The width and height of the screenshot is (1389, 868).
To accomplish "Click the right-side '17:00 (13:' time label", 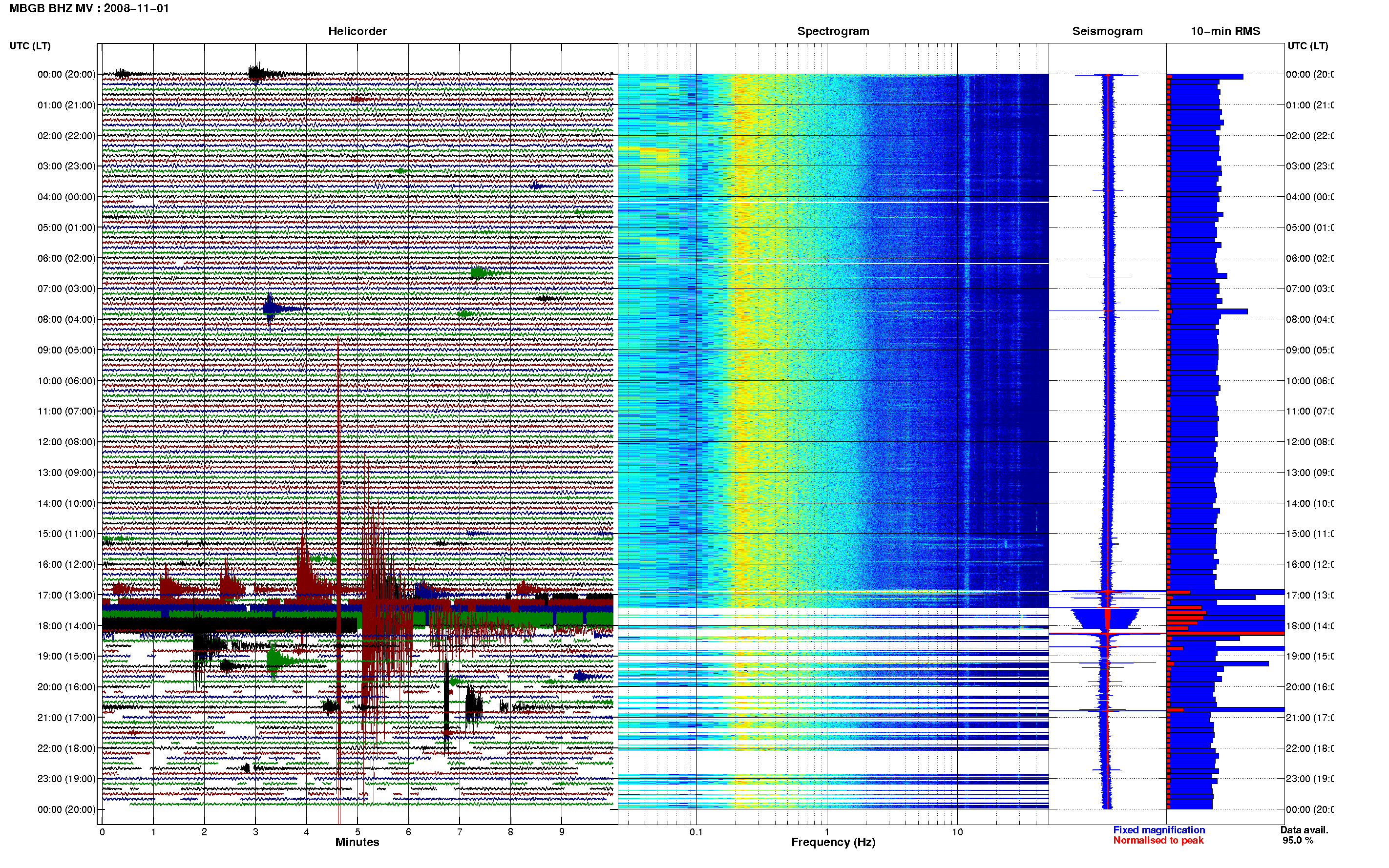I will (x=1309, y=595).
